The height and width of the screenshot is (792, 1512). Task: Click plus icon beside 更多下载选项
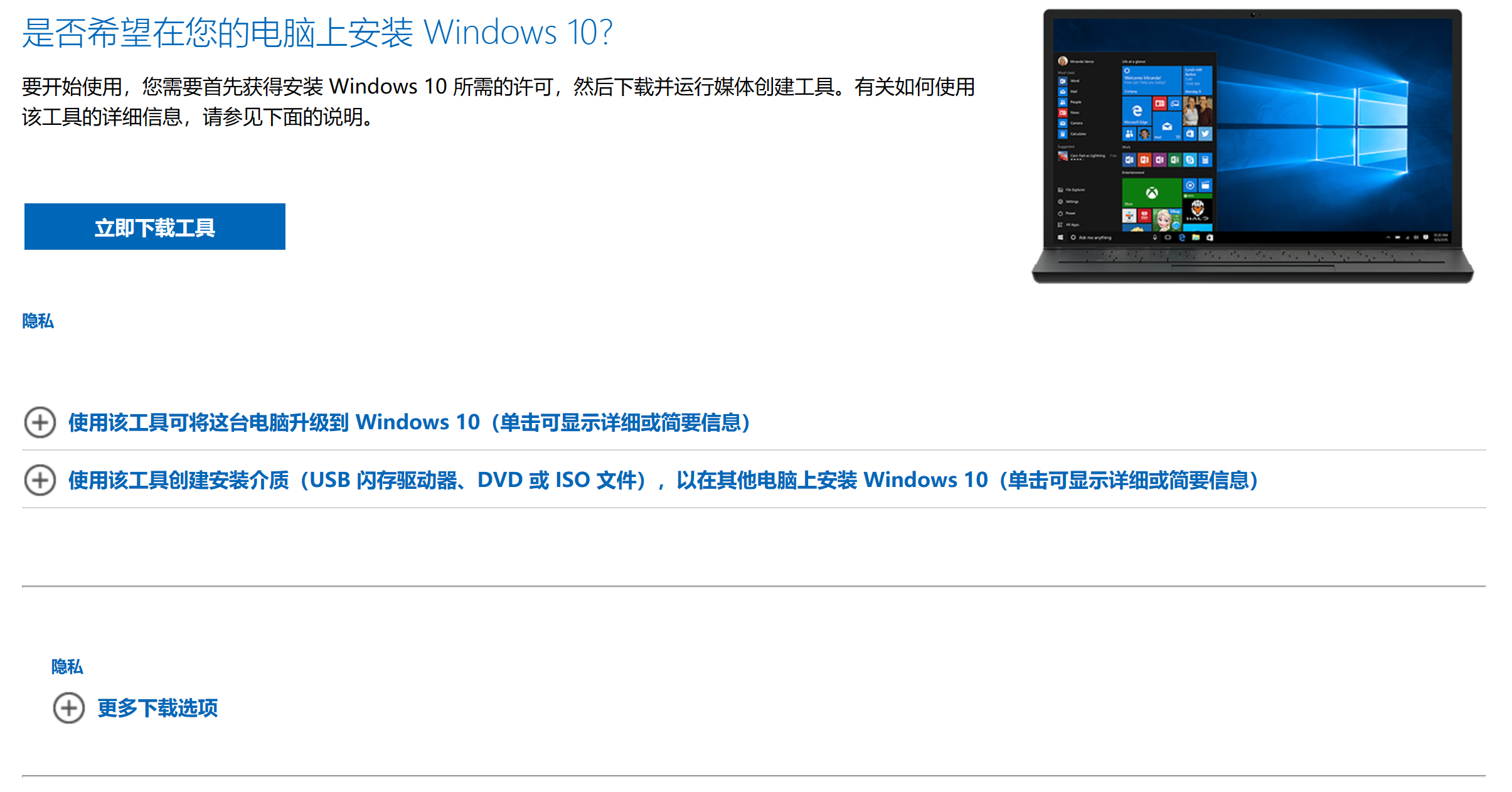[x=69, y=708]
